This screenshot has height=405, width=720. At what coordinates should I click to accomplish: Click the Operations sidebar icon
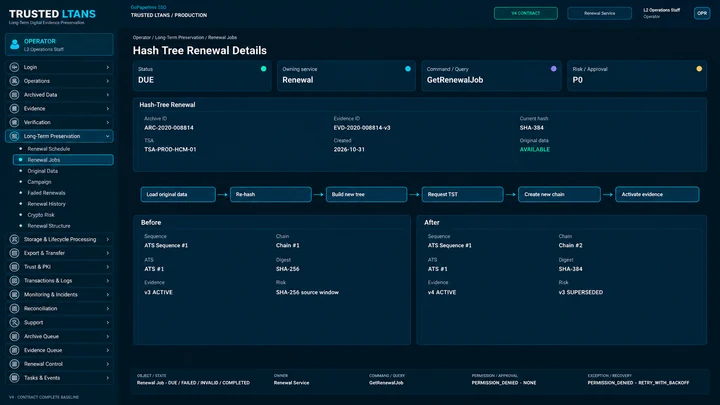pos(14,81)
